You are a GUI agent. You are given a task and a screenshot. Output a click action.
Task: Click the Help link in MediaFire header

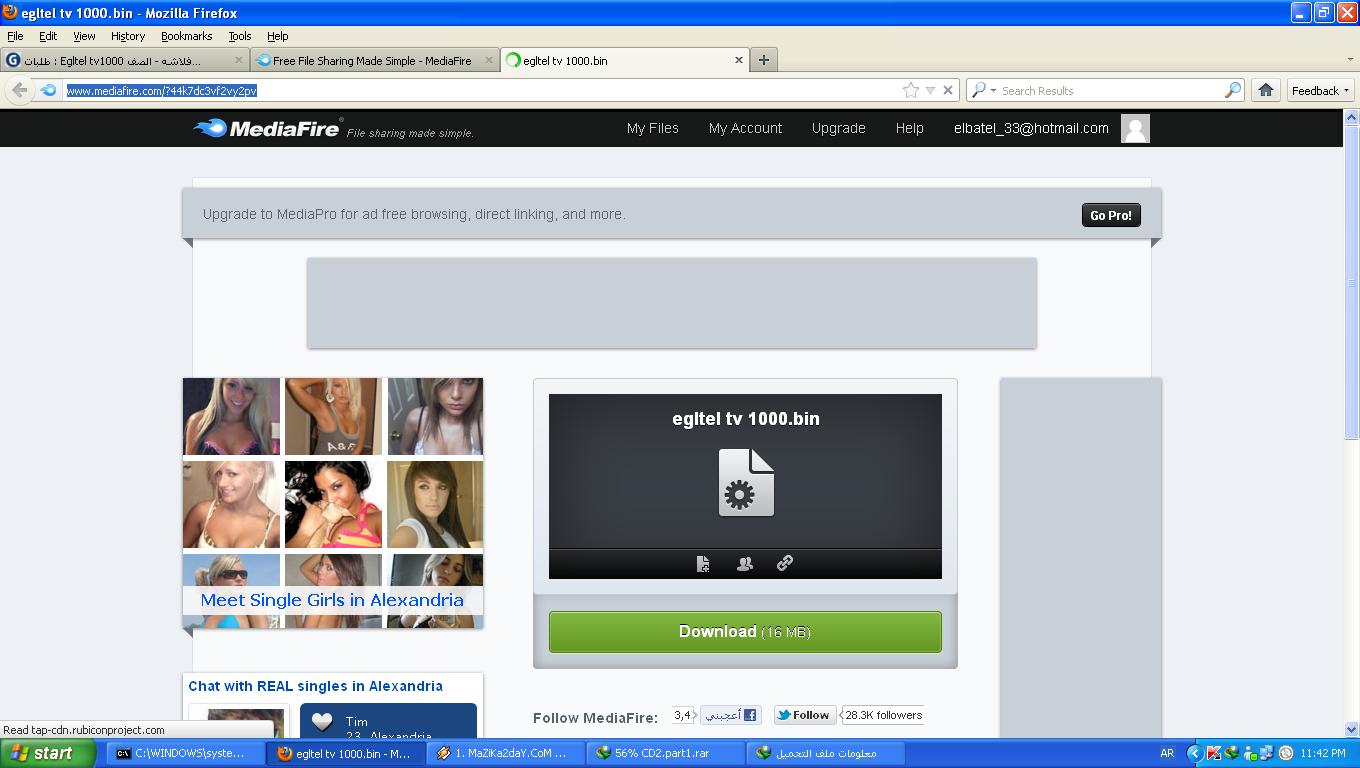tap(910, 128)
